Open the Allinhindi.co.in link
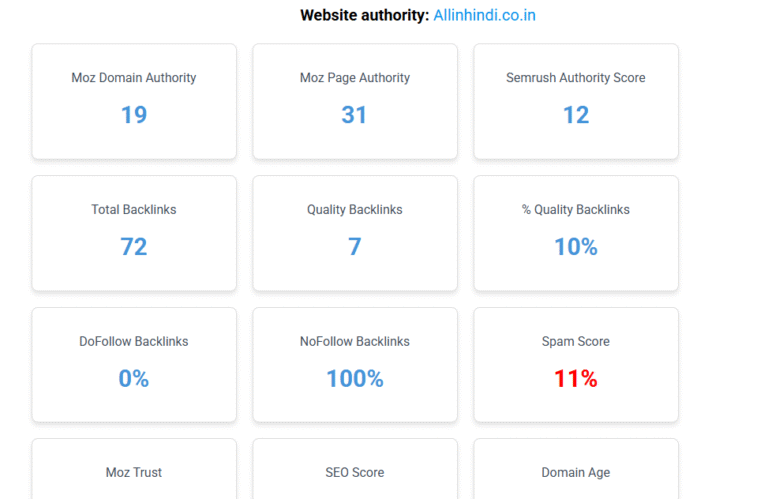 point(484,15)
